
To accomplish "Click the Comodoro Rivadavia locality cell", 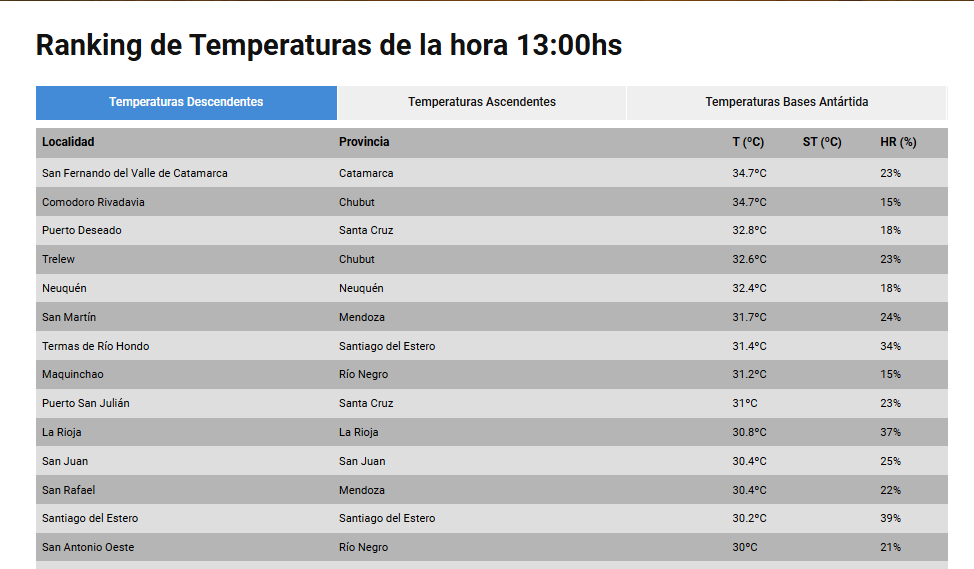I will click(93, 202).
